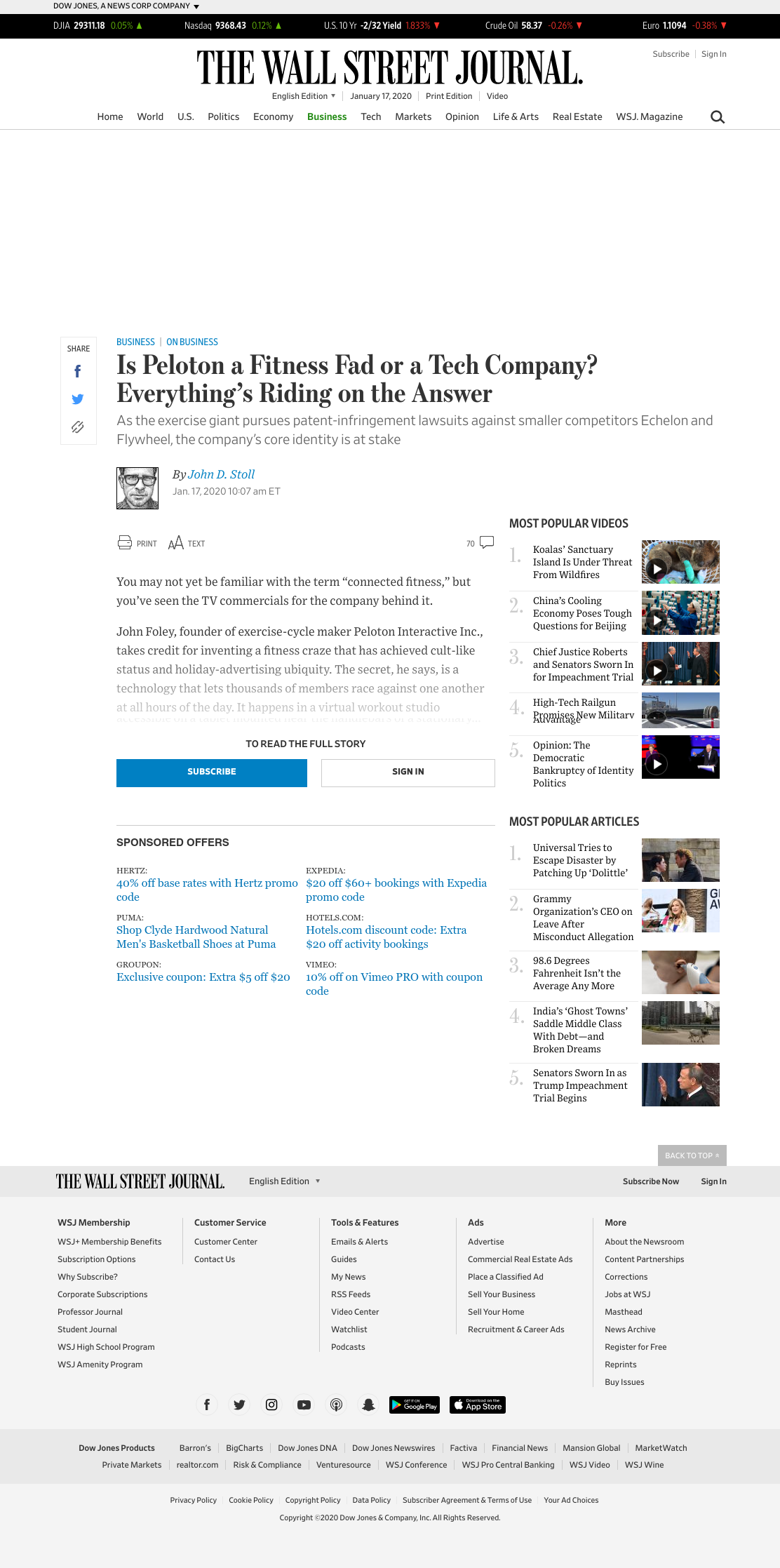Play China's Cooling Economy video
Viewport: 780px width, 1568px height.
680,612
